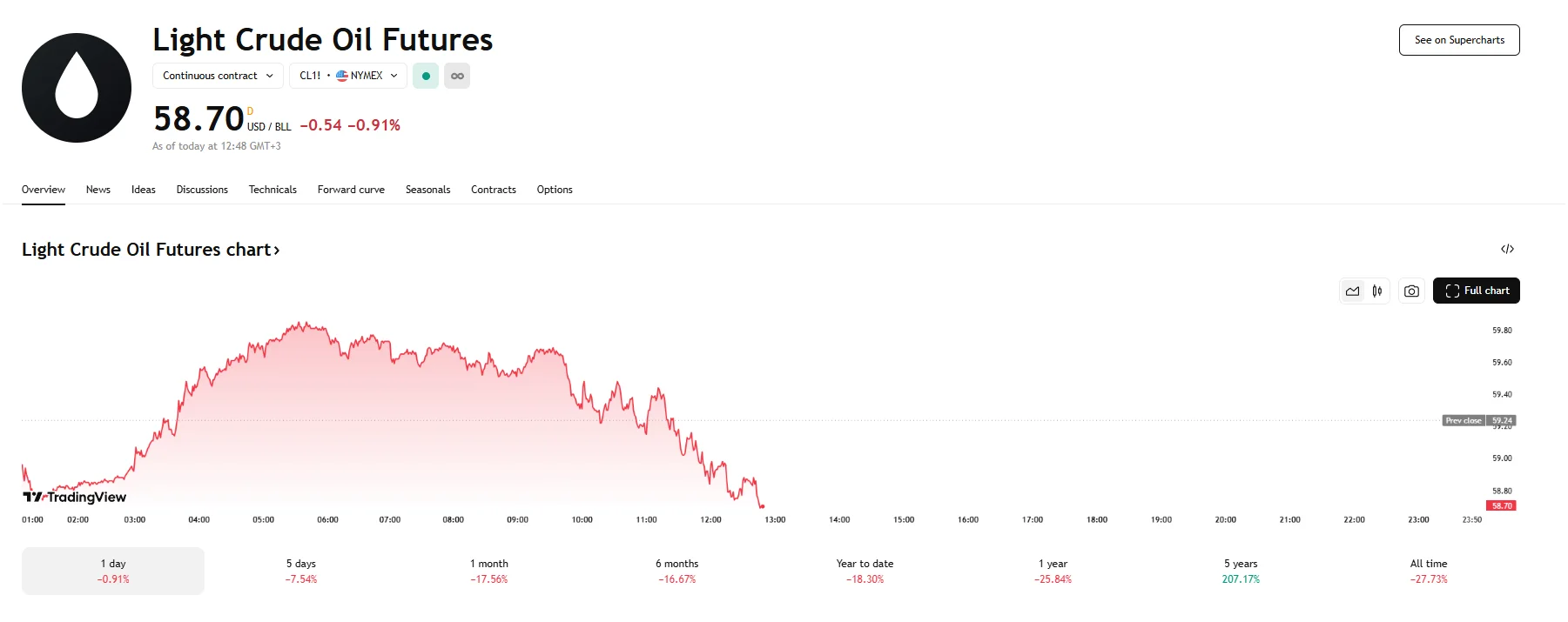Click the infinity continuous contract icon
The height and width of the screenshot is (622, 1568).
click(x=456, y=76)
